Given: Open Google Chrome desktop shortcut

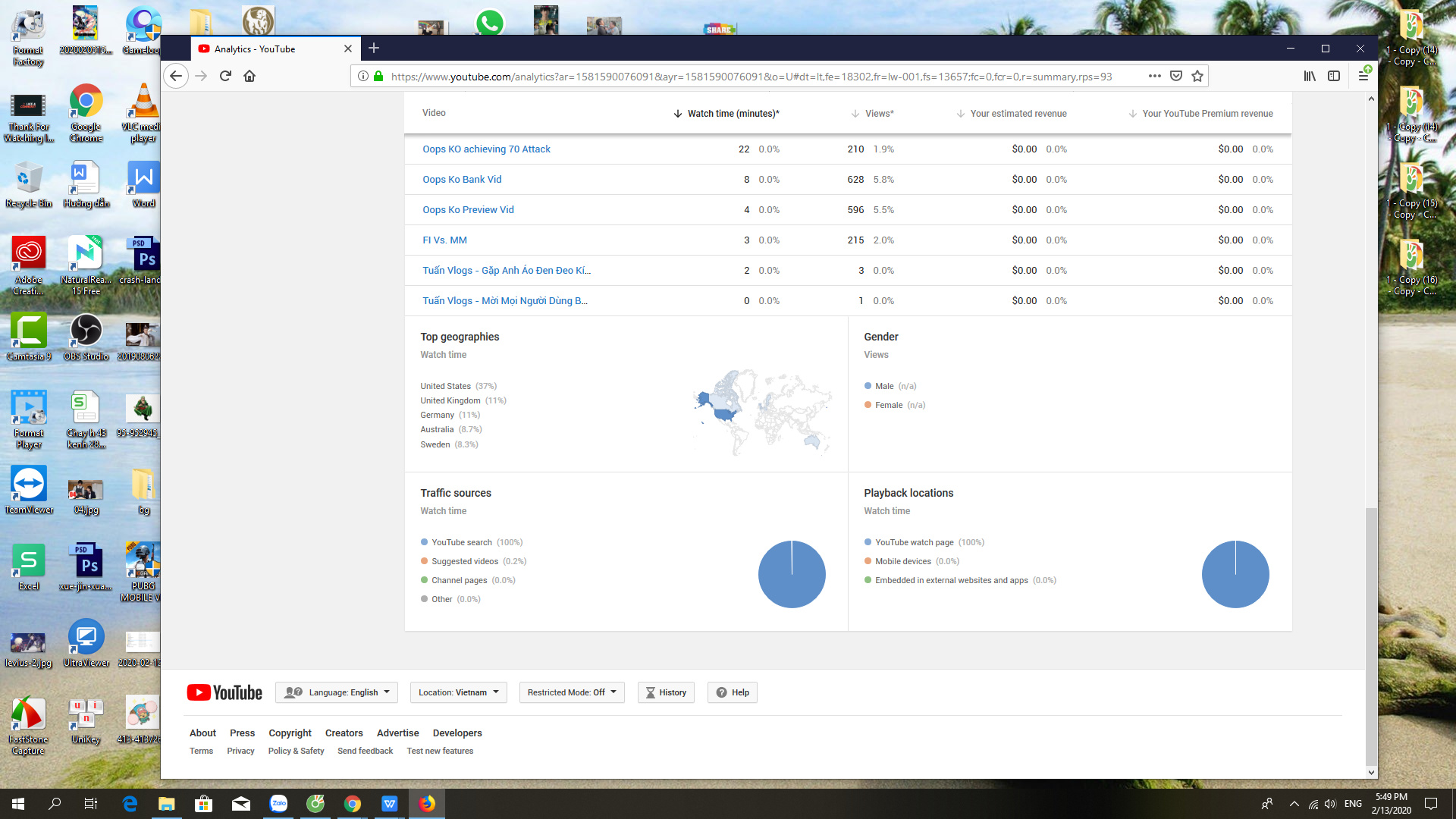Looking at the screenshot, I should pyautogui.click(x=86, y=112).
